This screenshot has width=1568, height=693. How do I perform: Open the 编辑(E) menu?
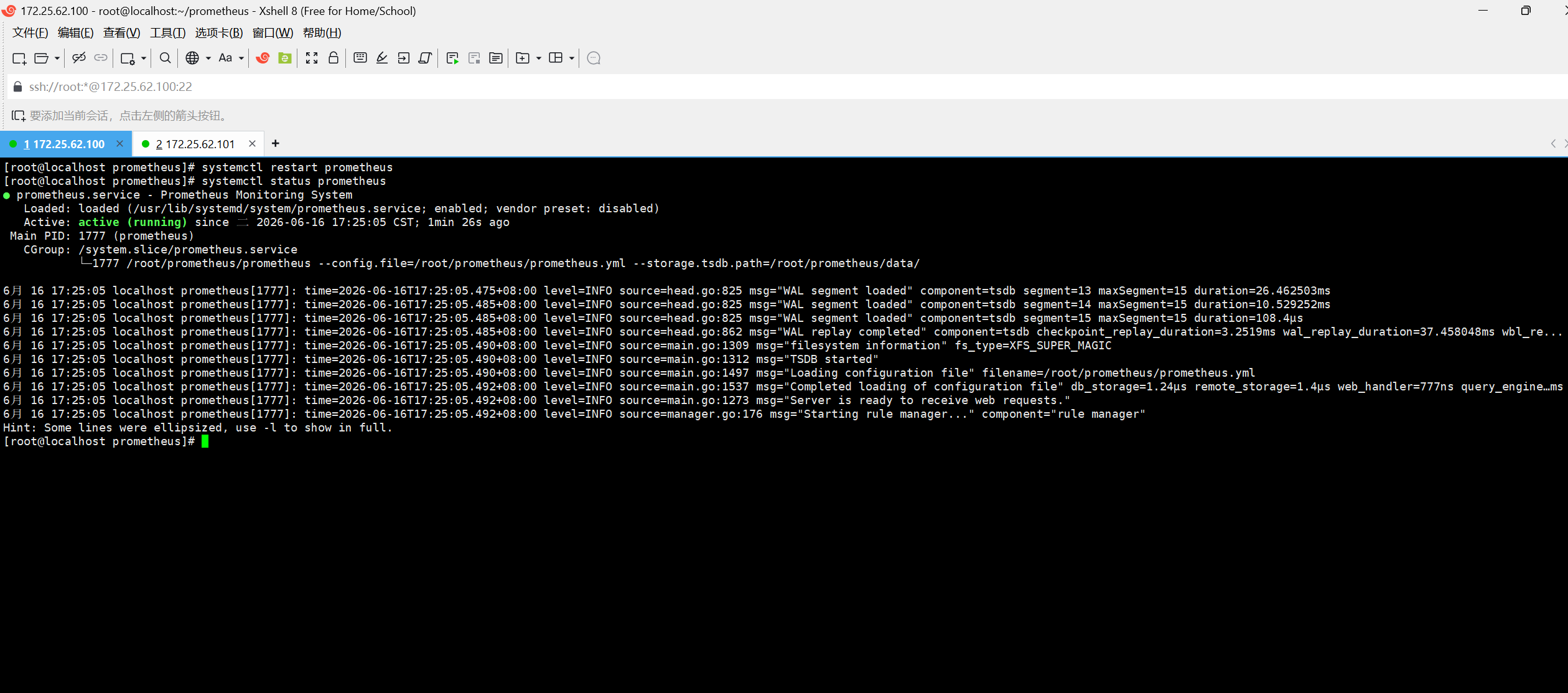(75, 33)
